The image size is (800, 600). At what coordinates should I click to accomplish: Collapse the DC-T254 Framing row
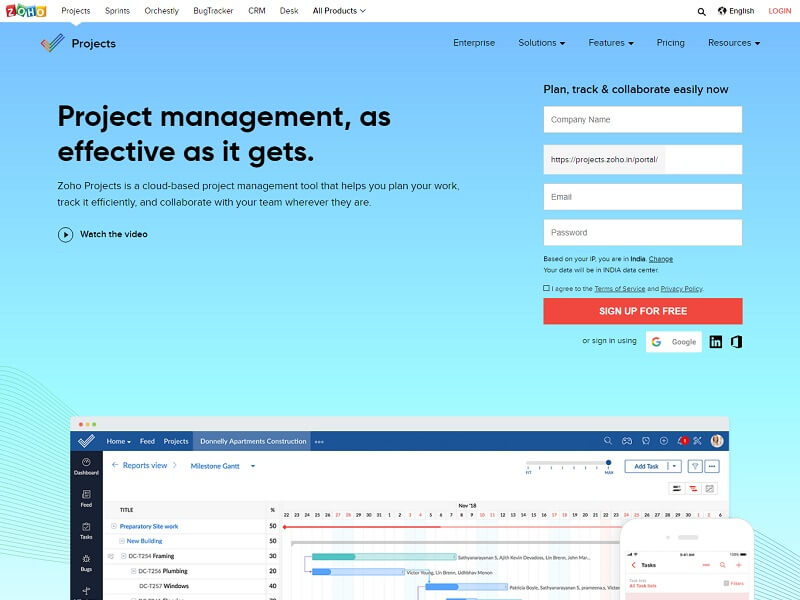123,556
